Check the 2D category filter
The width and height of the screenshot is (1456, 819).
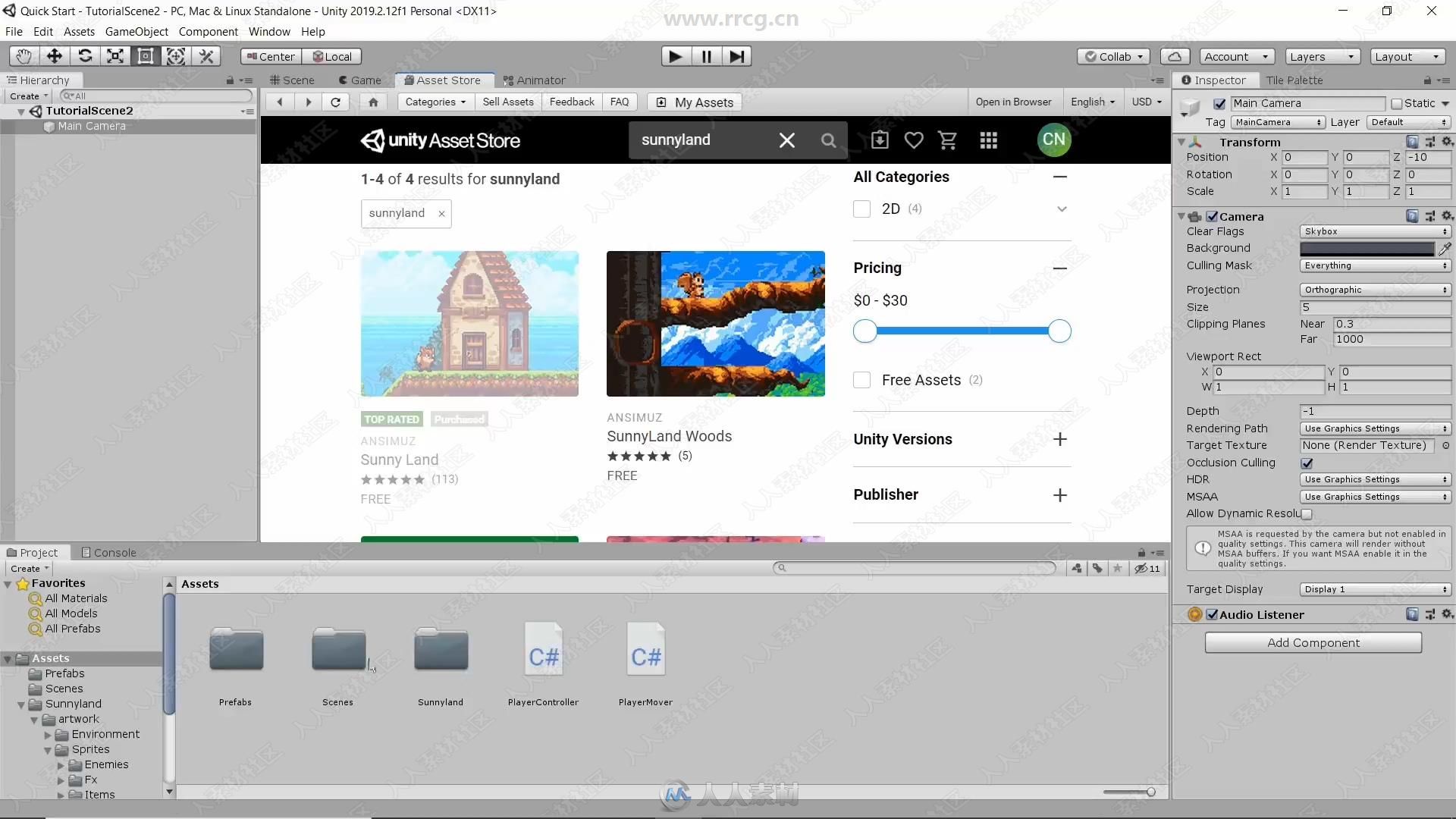click(x=861, y=209)
